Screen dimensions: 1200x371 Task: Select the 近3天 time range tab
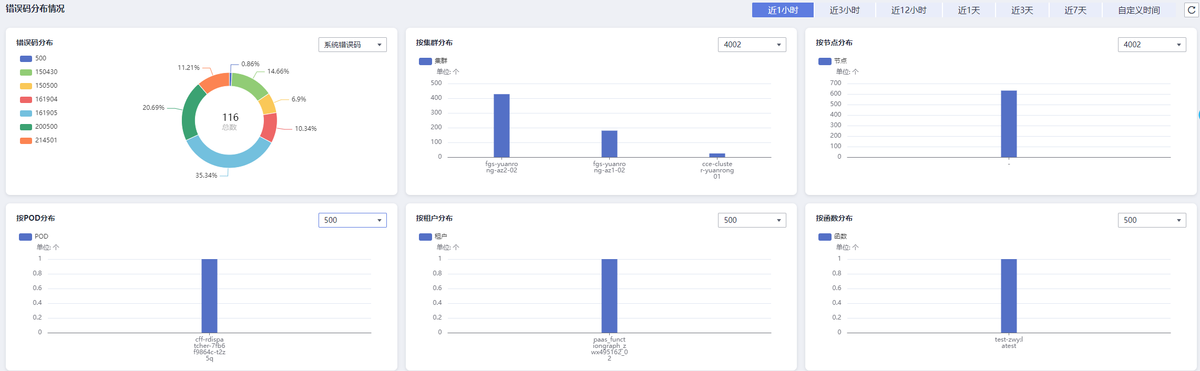click(x=1021, y=10)
